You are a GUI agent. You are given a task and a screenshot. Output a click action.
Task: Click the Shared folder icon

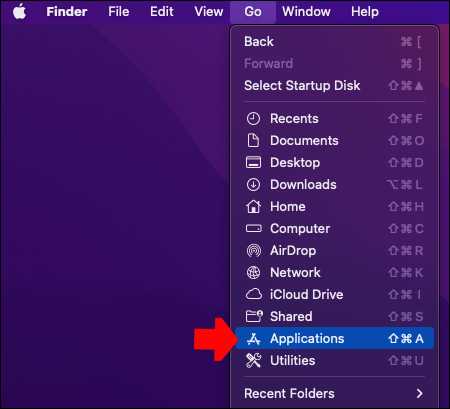254,316
